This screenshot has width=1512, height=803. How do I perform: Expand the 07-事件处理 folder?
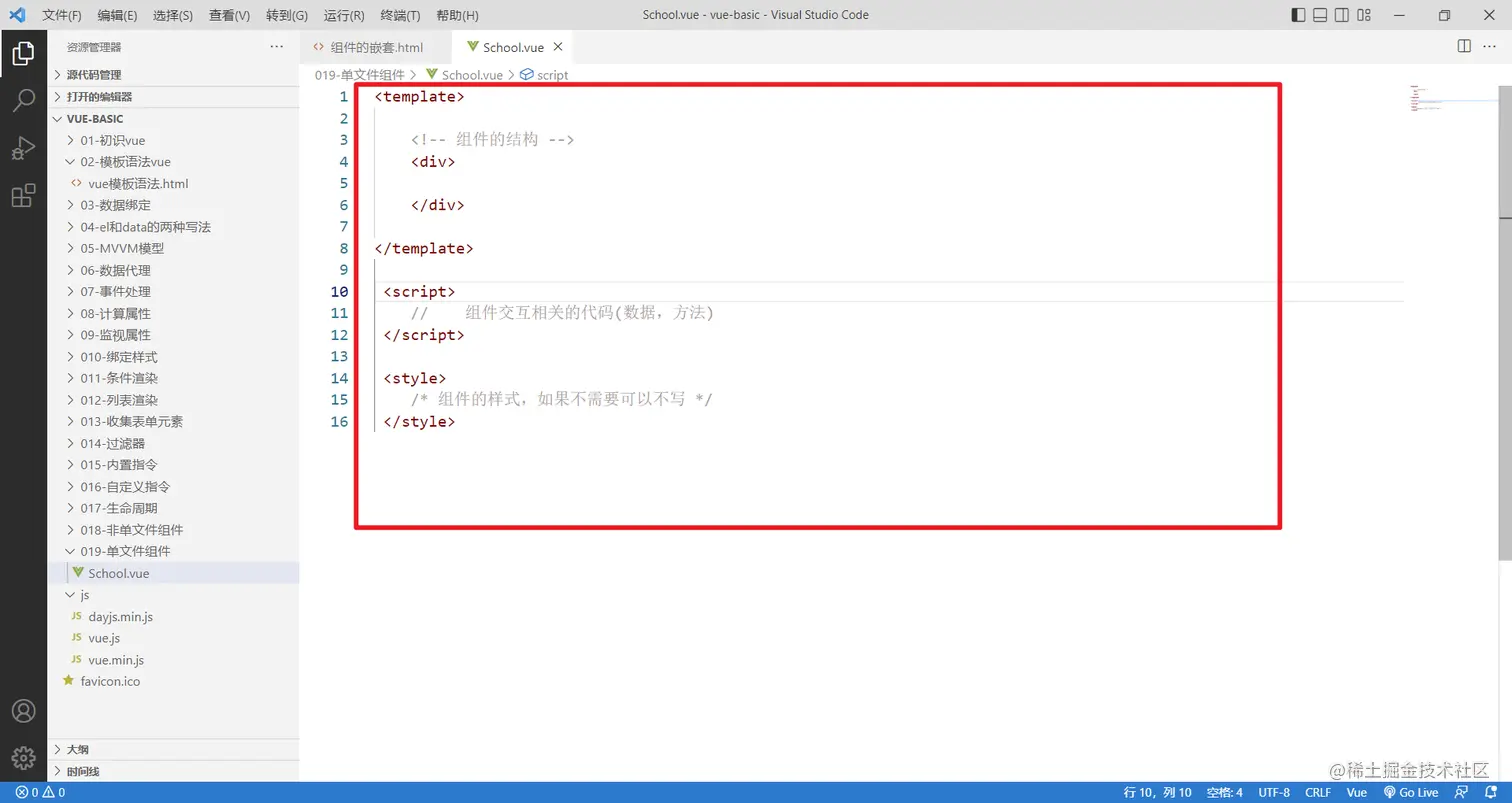pos(173,292)
